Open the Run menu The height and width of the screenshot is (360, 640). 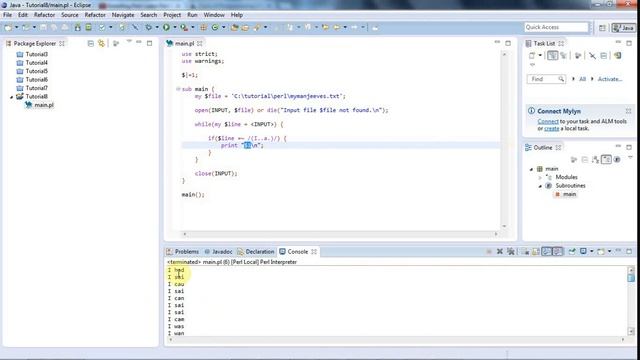coord(192,15)
